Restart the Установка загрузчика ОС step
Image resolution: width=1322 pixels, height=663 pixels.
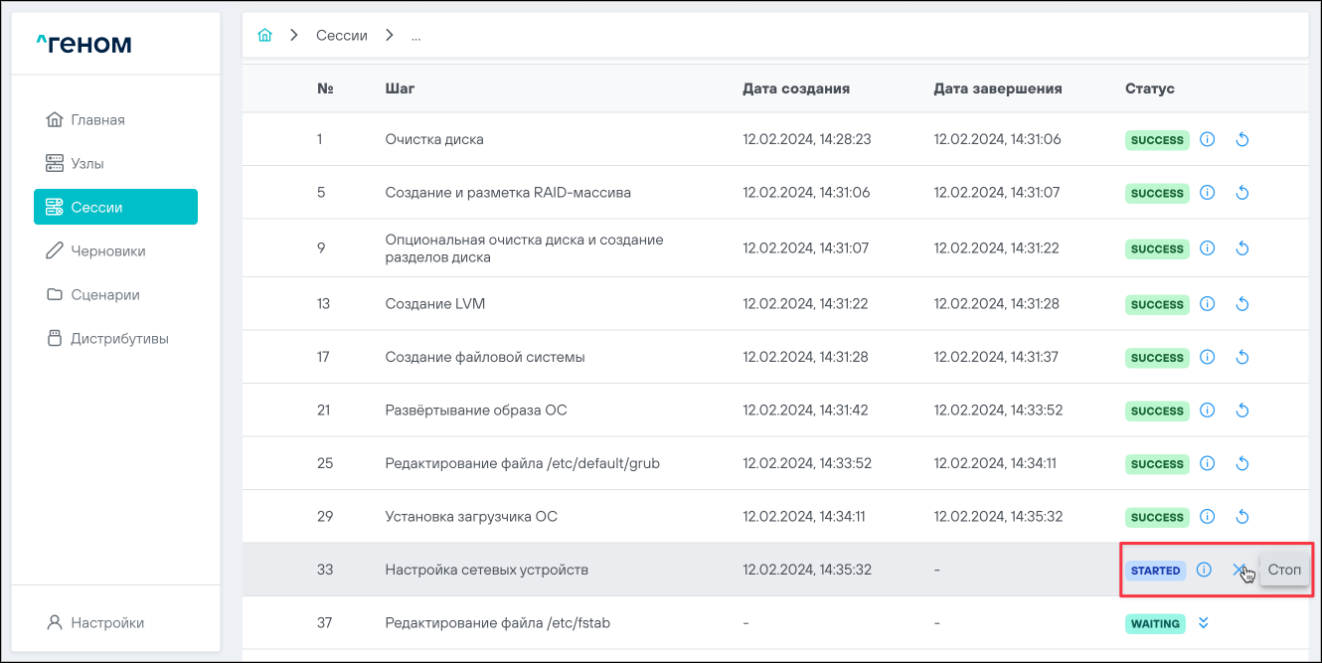coord(1242,517)
